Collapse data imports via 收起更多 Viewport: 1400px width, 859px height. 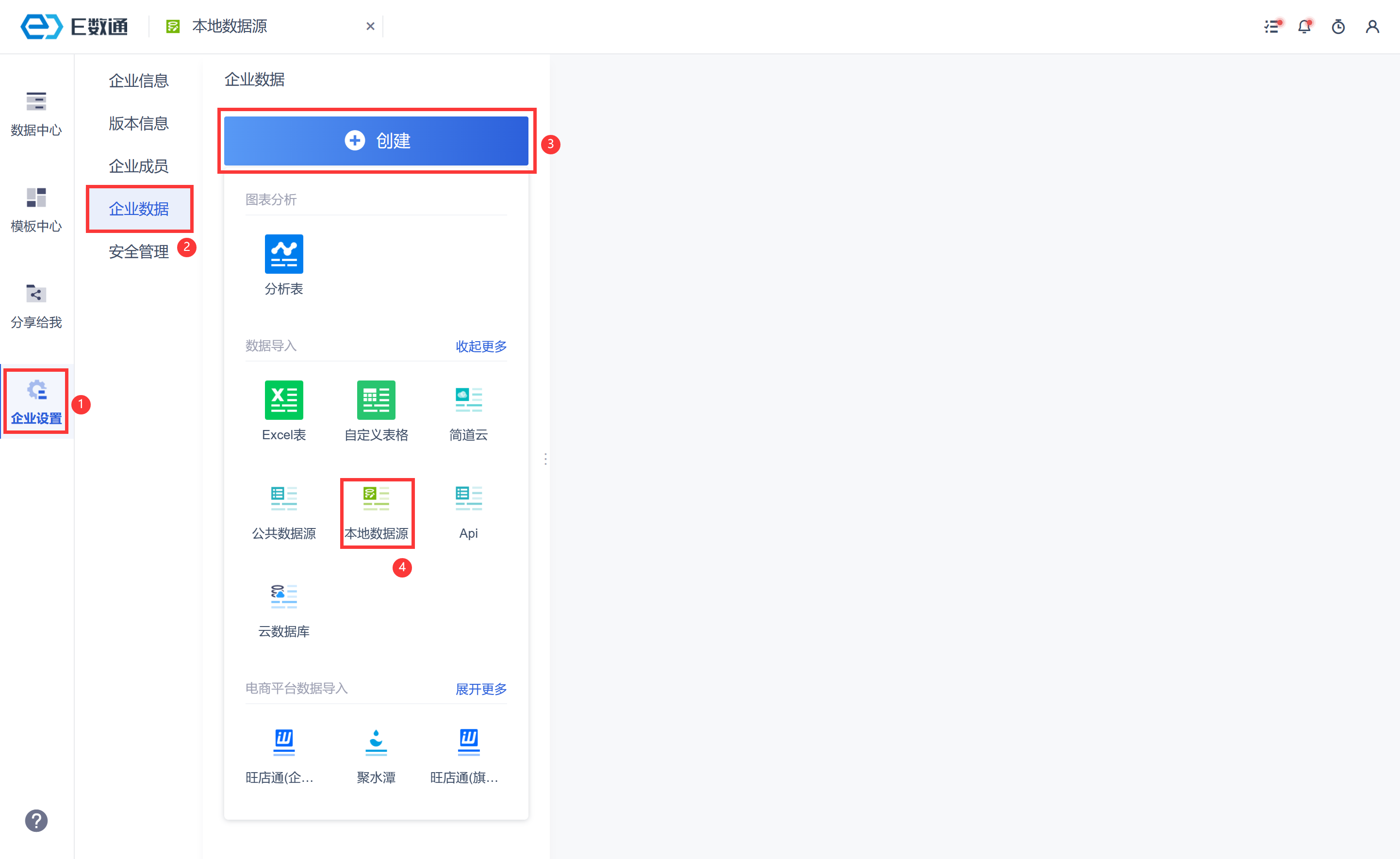click(x=481, y=346)
